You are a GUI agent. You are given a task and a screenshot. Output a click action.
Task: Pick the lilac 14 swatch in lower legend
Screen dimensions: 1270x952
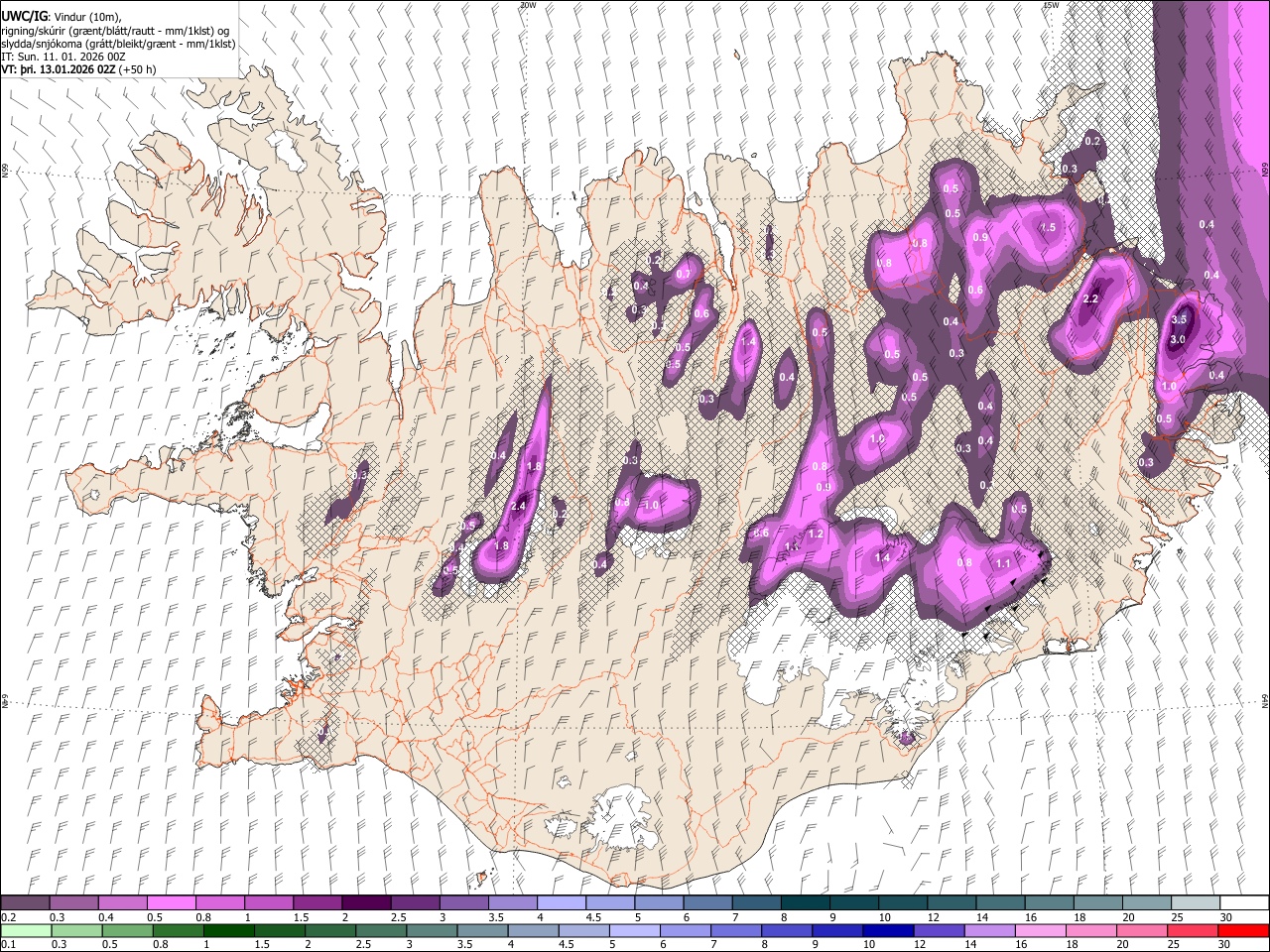(x=988, y=930)
